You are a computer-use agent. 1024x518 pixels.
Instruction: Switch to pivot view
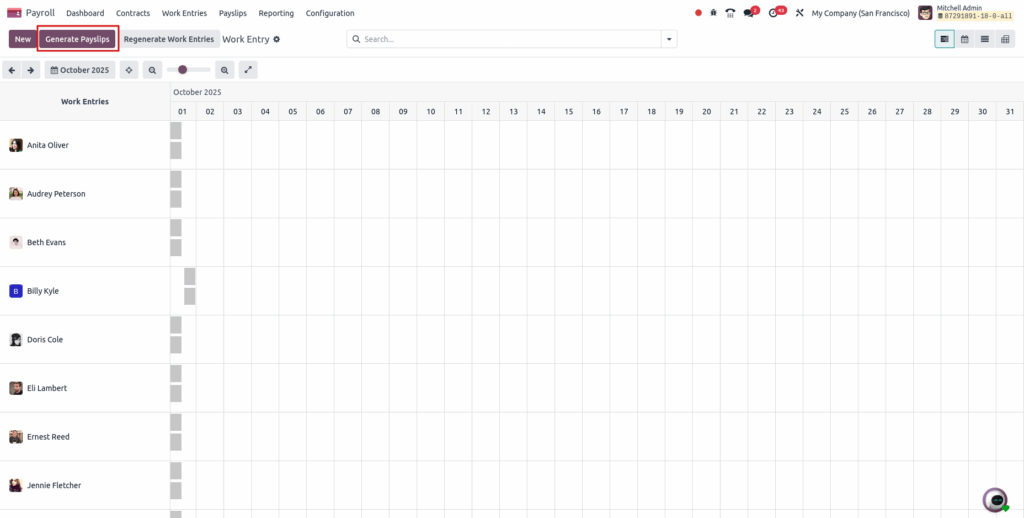[x=1004, y=39]
